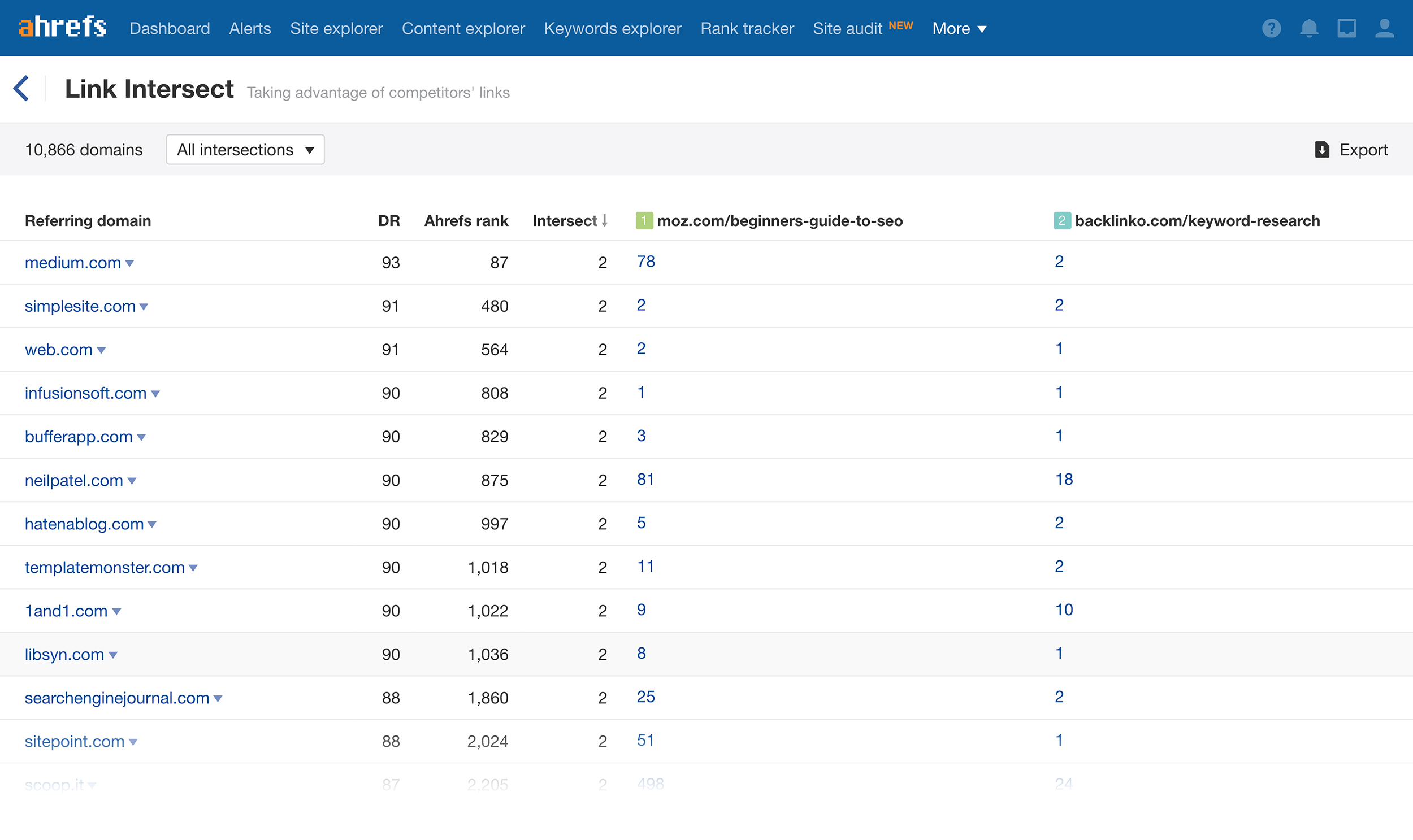
Task: Open simplesite.com link
Action: coord(80,306)
